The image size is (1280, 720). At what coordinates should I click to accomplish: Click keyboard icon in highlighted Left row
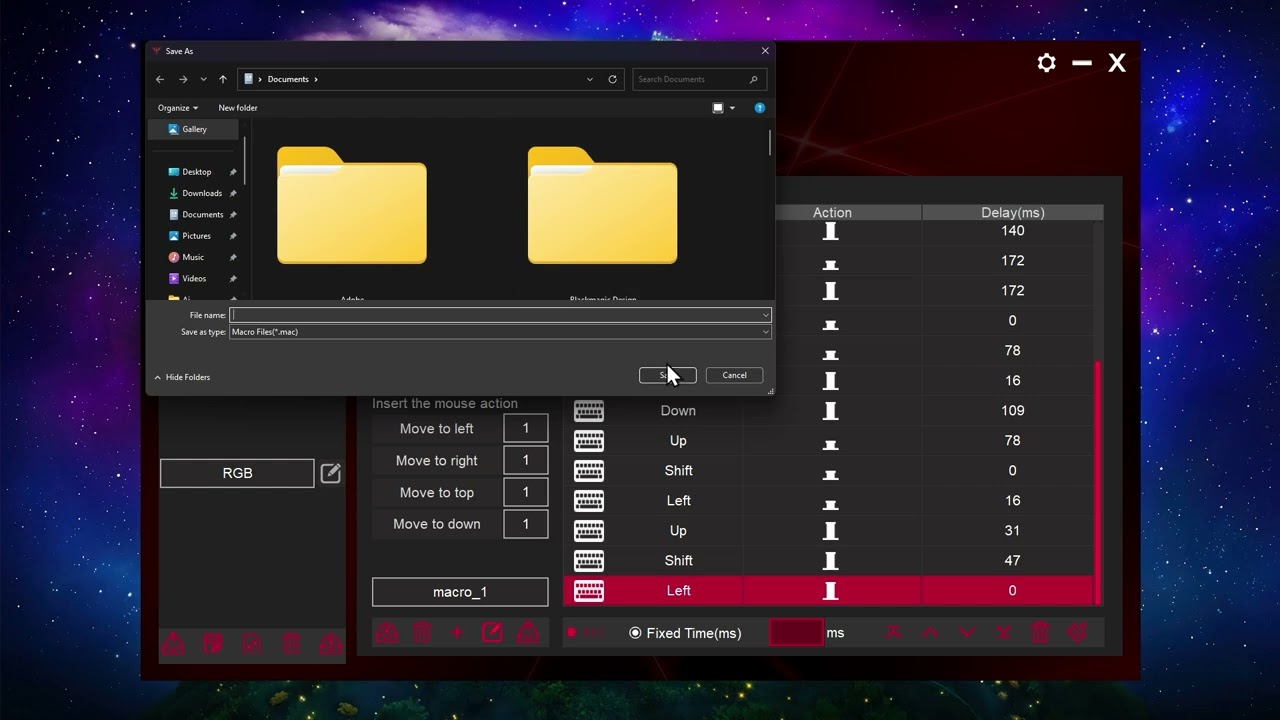[589, 591]
